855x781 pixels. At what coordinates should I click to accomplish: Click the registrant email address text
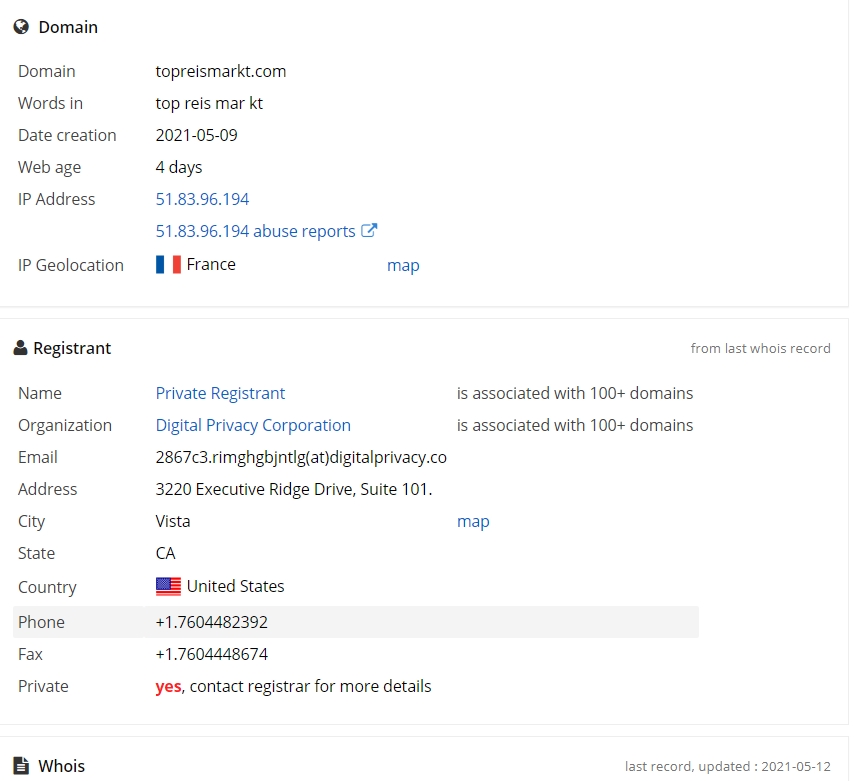(x=301, y=458)
